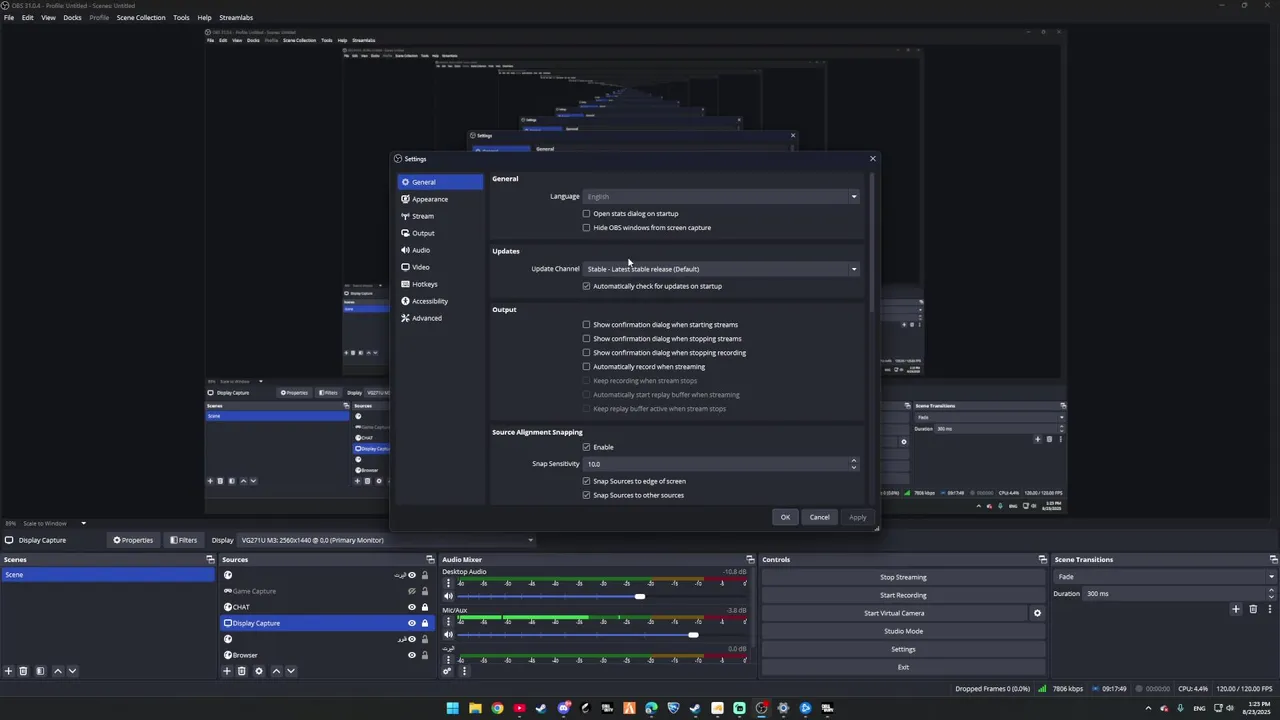Open the Language dropdown

tap(721, 196)
